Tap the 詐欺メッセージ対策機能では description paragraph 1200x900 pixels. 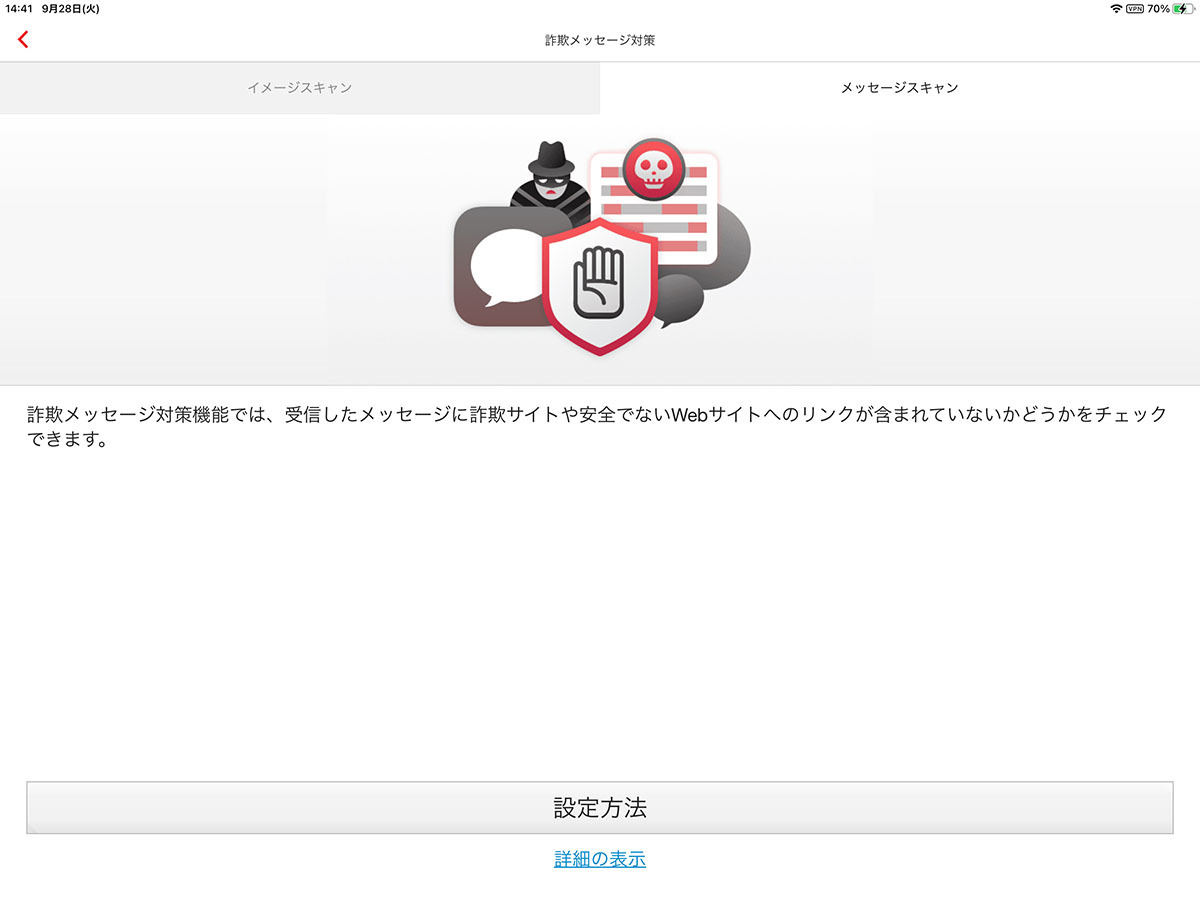598,427
